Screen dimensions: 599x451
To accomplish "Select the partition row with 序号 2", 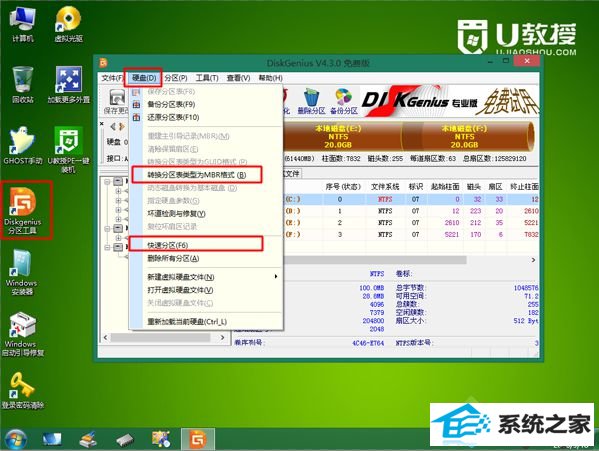I will click(x=411, y=223).
